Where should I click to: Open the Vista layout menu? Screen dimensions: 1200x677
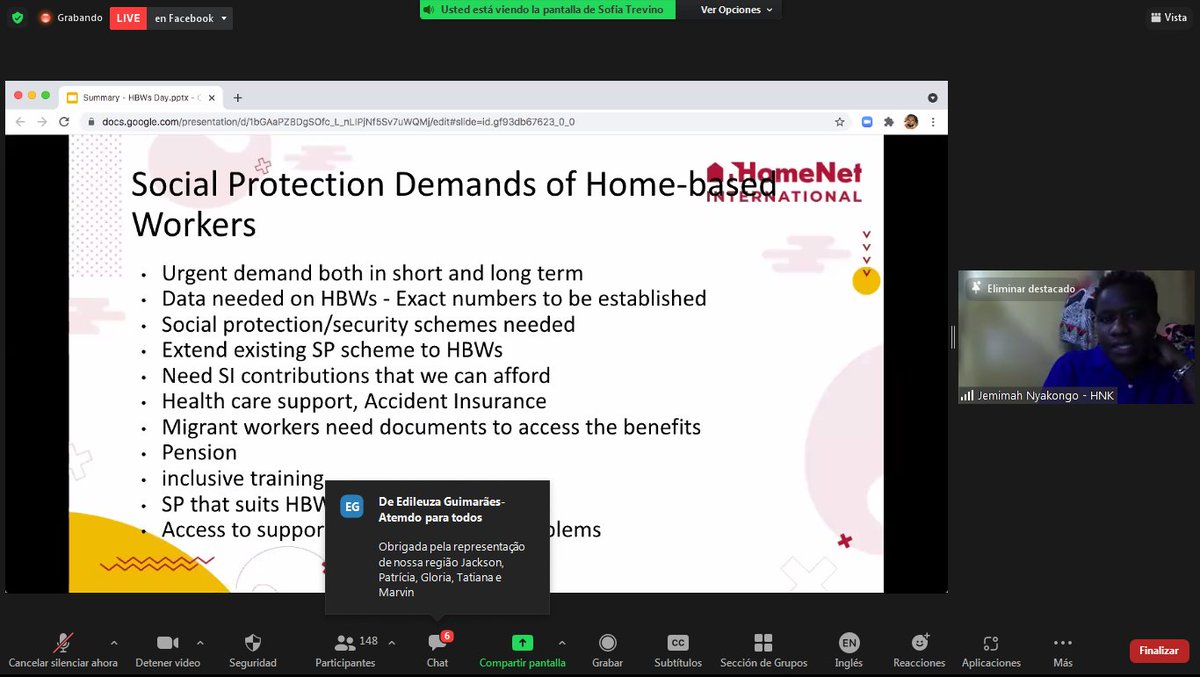pos(1168,18)
